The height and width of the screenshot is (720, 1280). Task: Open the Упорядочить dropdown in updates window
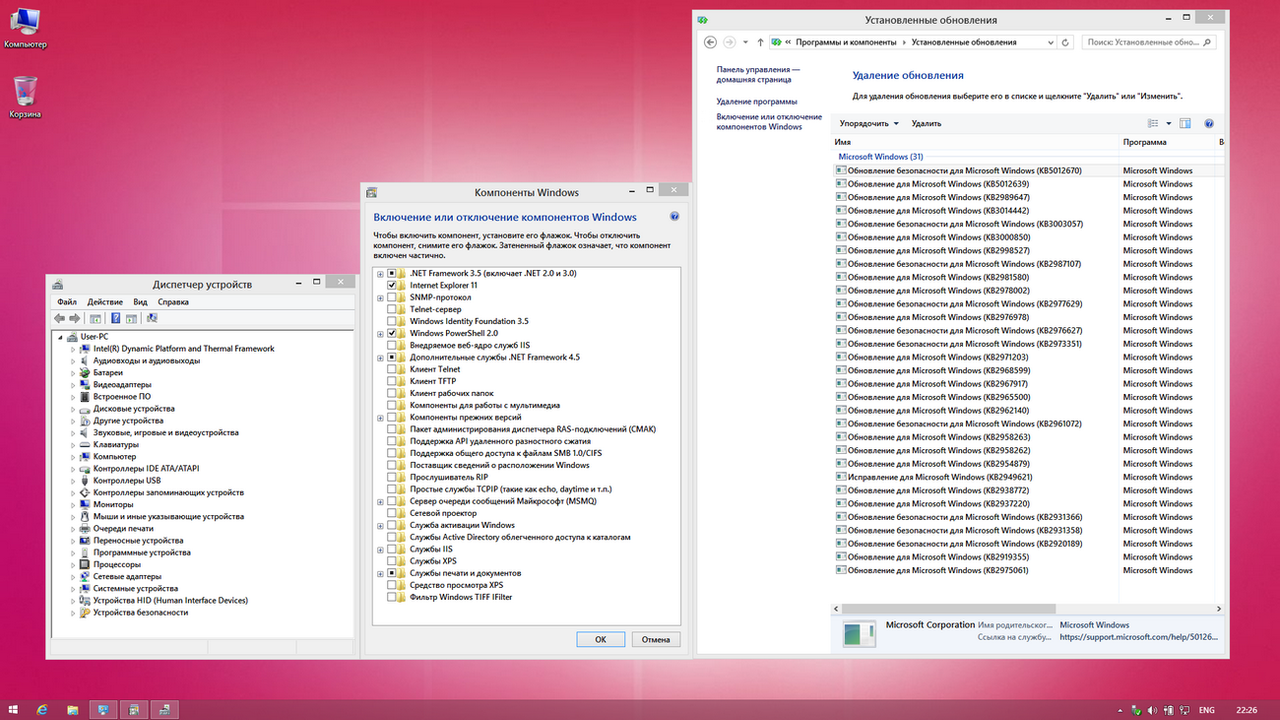(869, 123)
